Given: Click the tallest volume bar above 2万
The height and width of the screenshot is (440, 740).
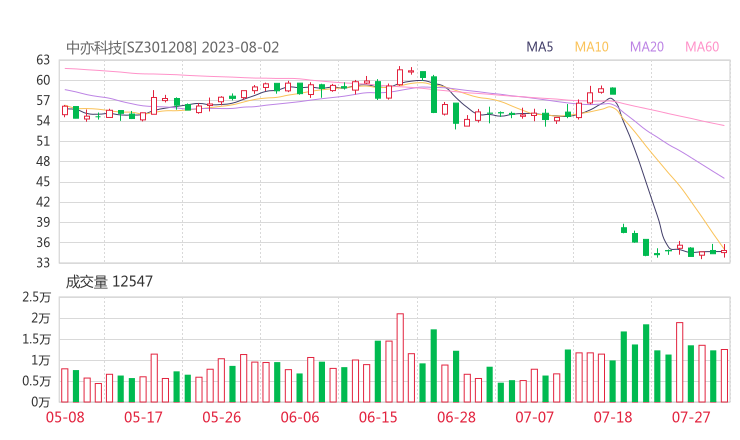Looking at the screenshot, I should tap(400, 358).
